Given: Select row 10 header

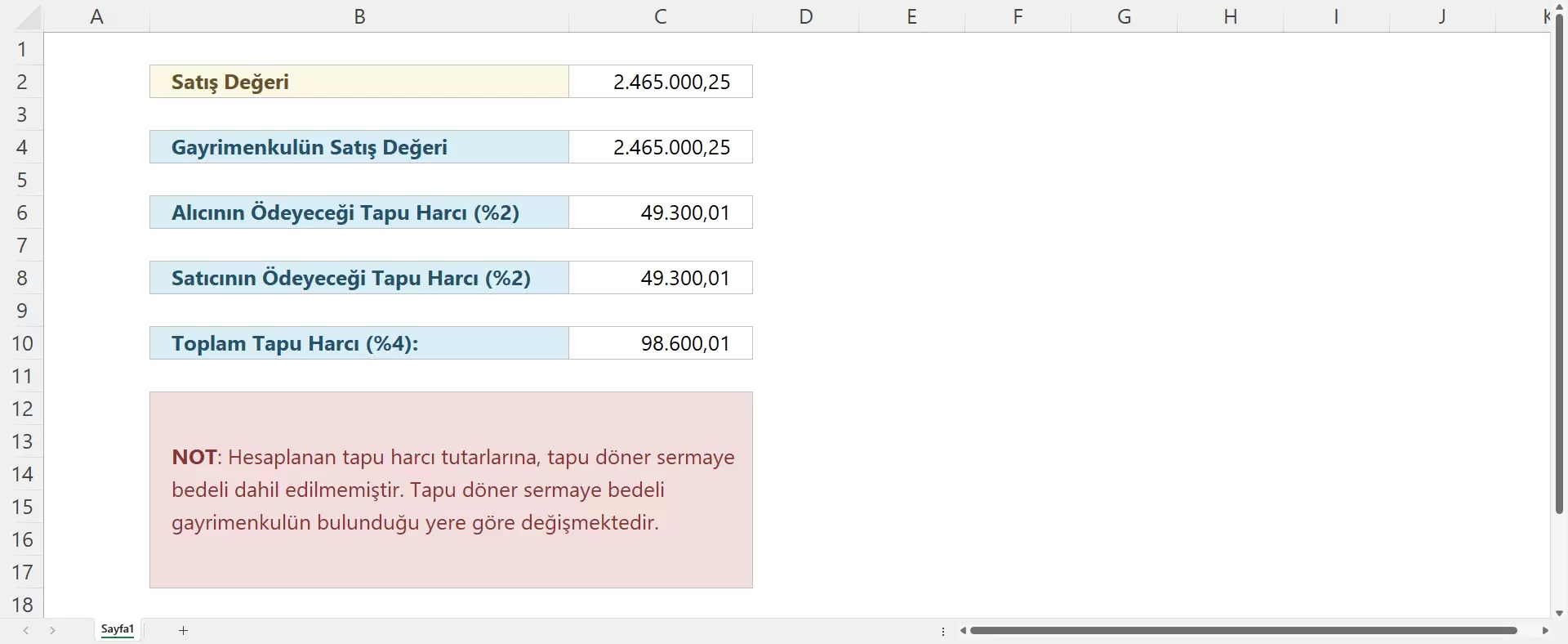Looking at the screenshot, I should (22, 343).
